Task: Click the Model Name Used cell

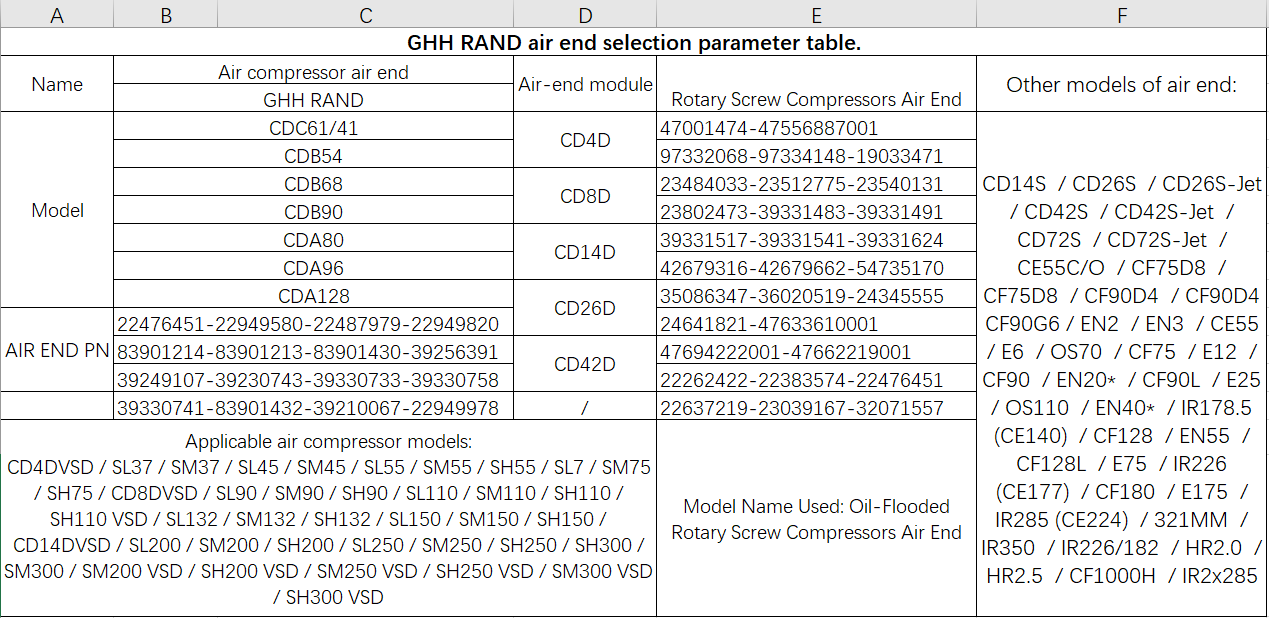Action: (816, 518)
